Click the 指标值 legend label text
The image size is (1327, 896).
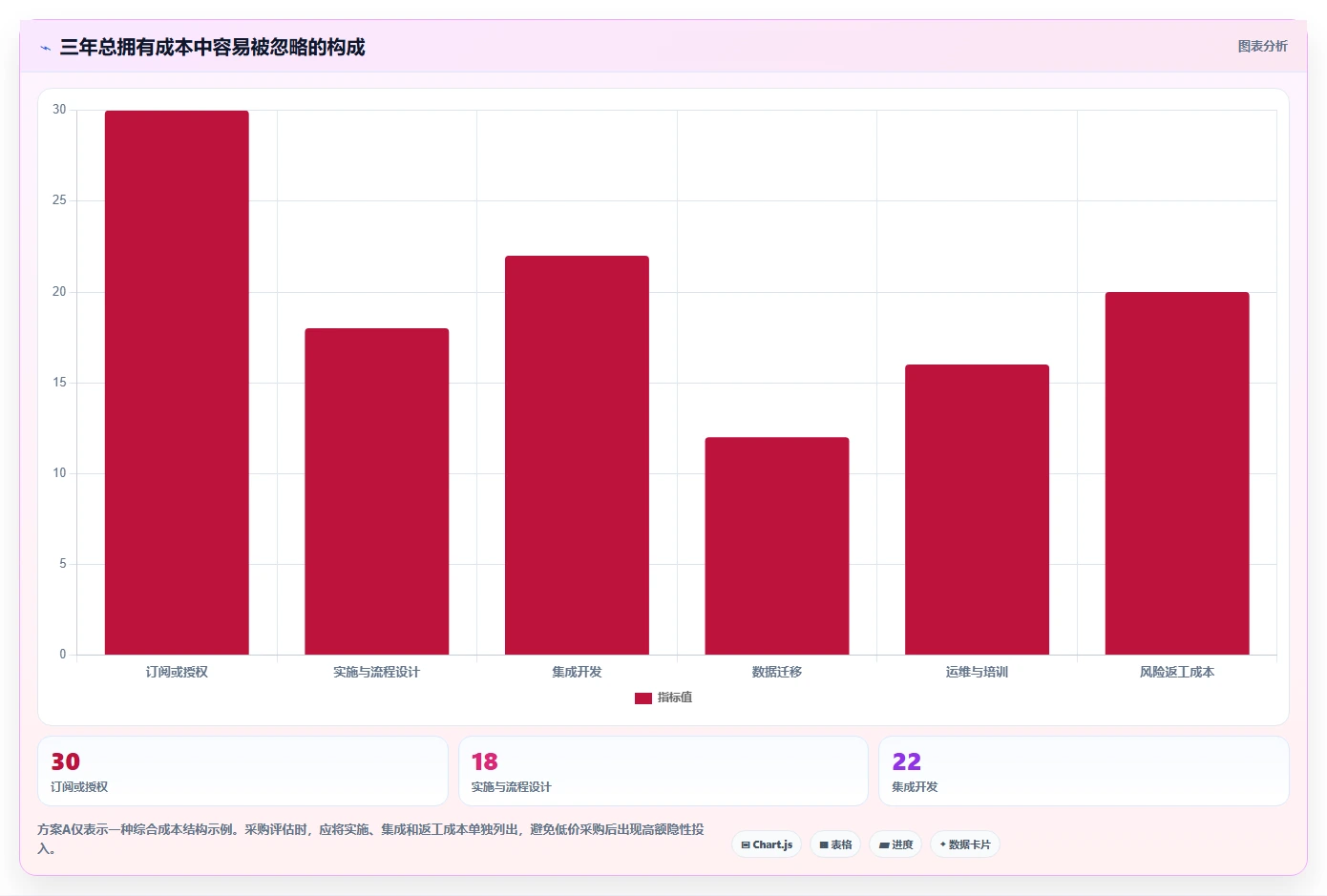(675, 698)
